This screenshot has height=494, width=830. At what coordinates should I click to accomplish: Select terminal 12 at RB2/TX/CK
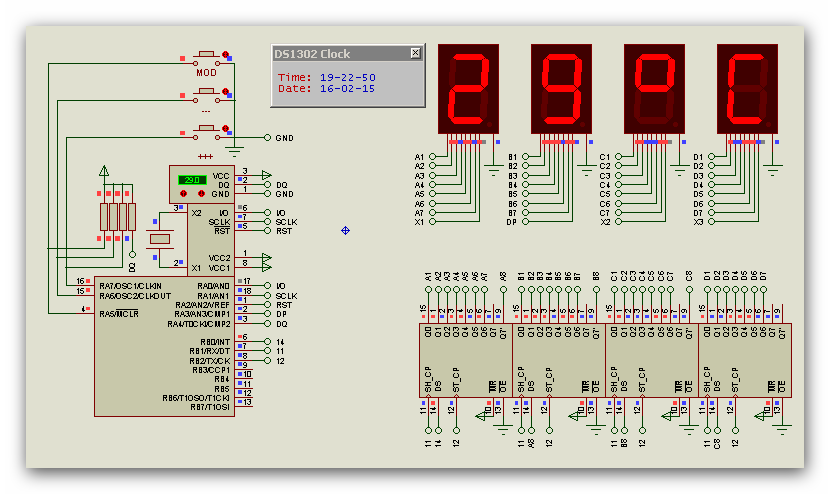268,361
